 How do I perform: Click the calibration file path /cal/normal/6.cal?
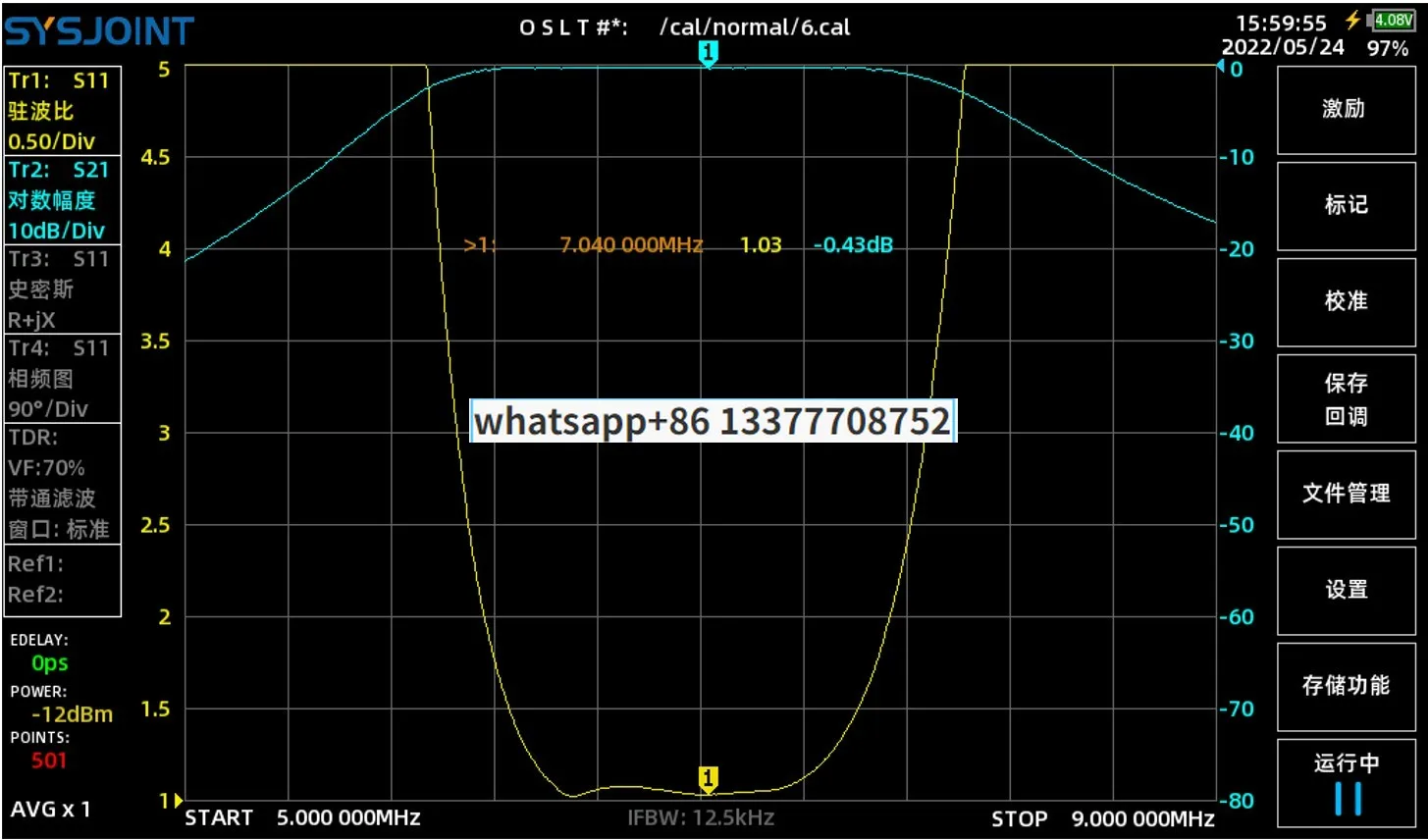[x=755, y=27]
